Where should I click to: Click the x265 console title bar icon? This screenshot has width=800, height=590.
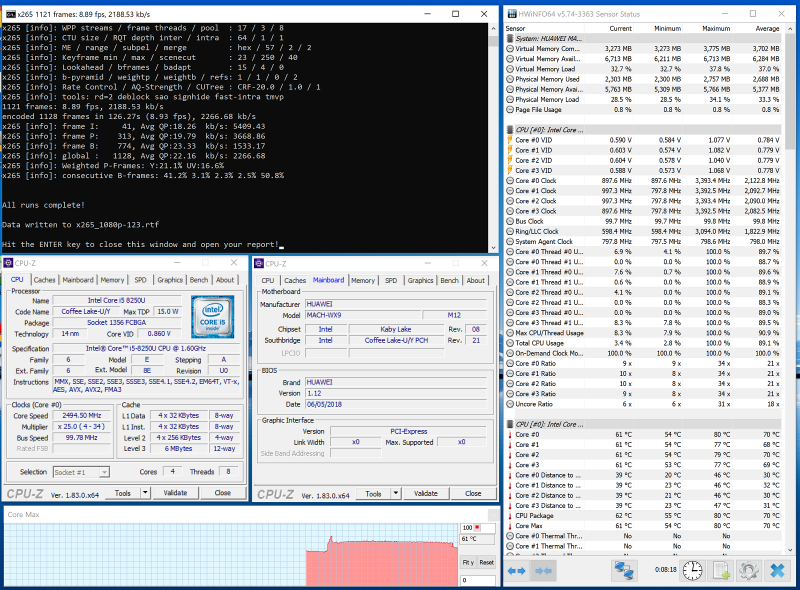(x=10, y=14)
